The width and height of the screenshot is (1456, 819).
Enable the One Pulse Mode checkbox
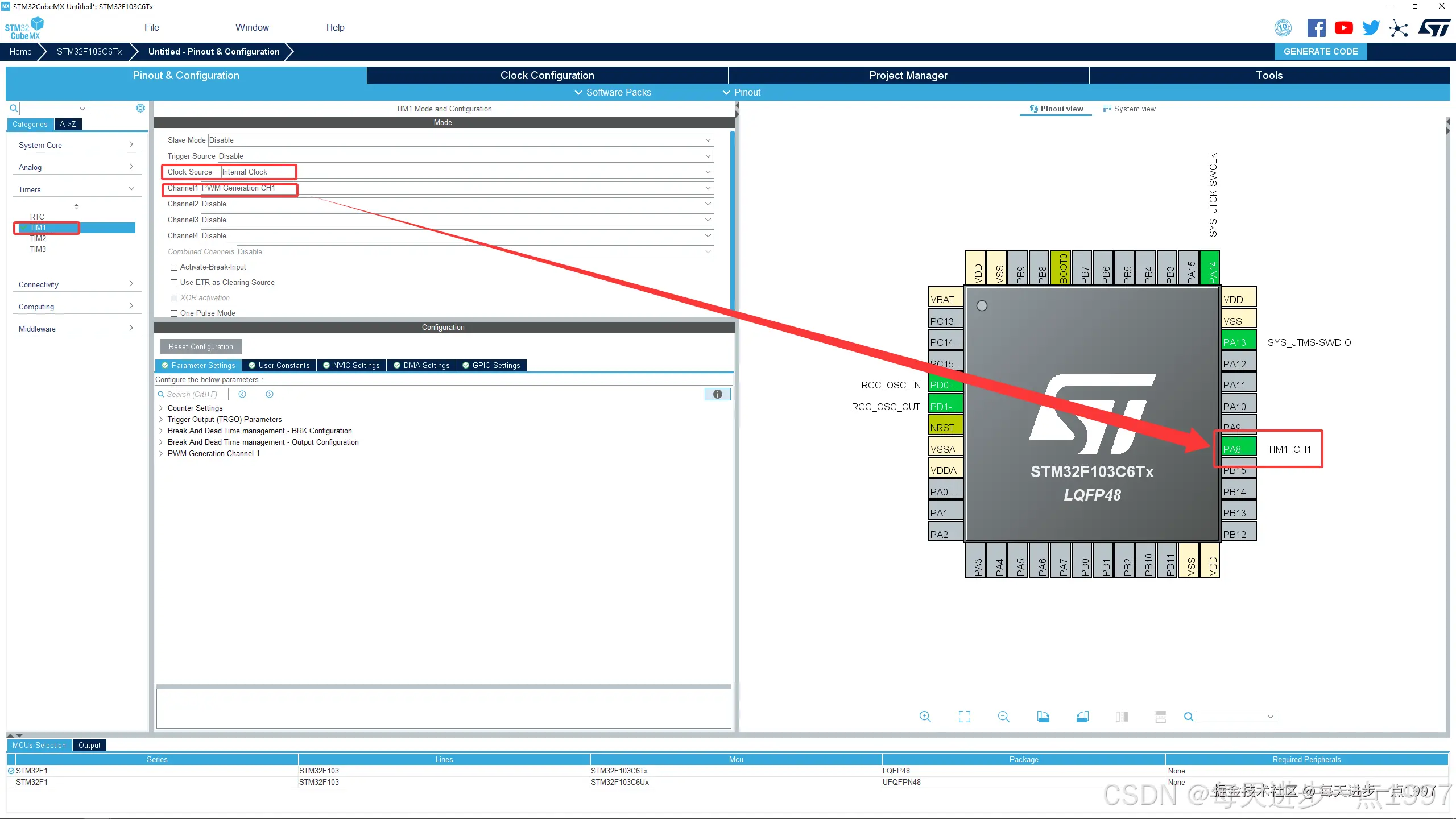[x=175, y=313]
